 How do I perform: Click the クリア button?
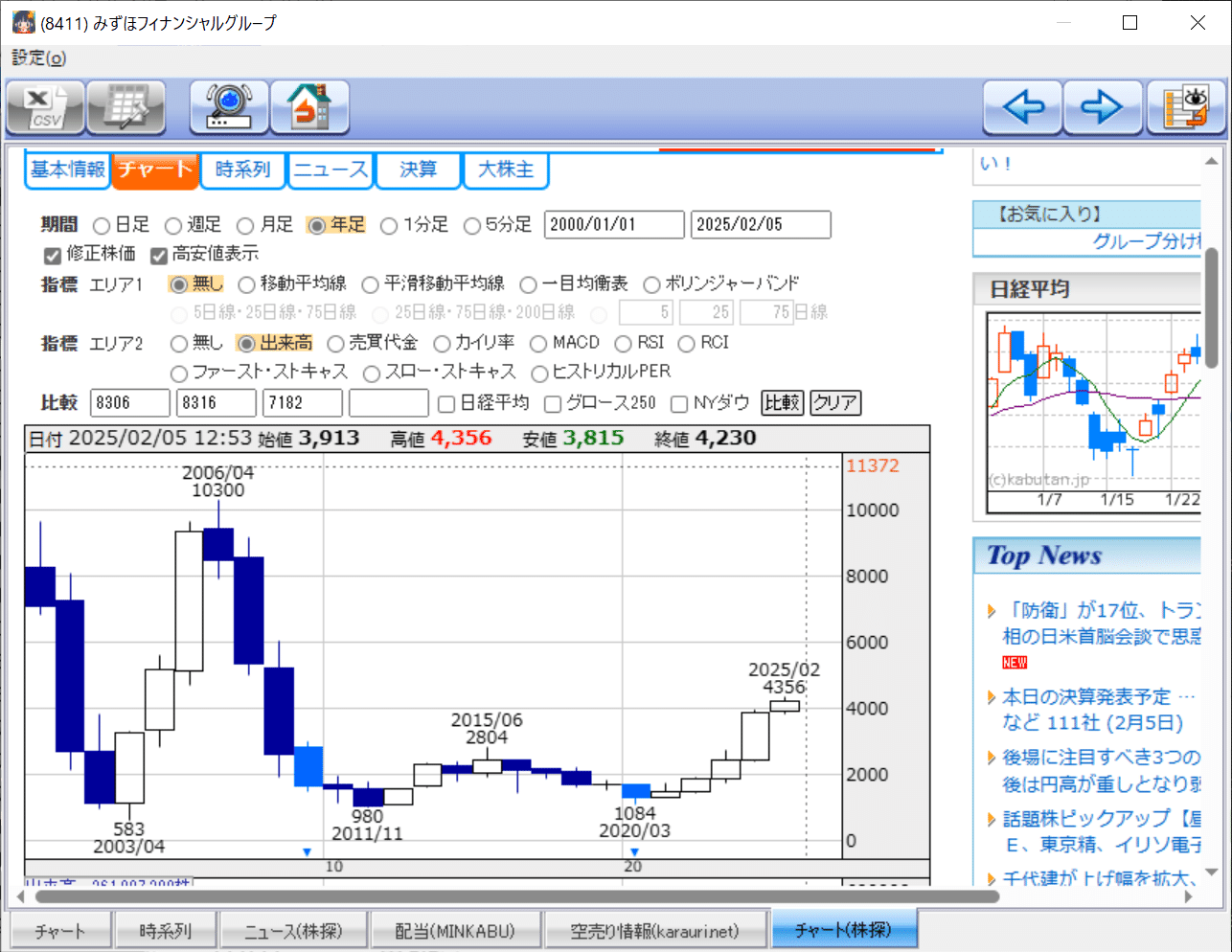click(x=835, y=403)
